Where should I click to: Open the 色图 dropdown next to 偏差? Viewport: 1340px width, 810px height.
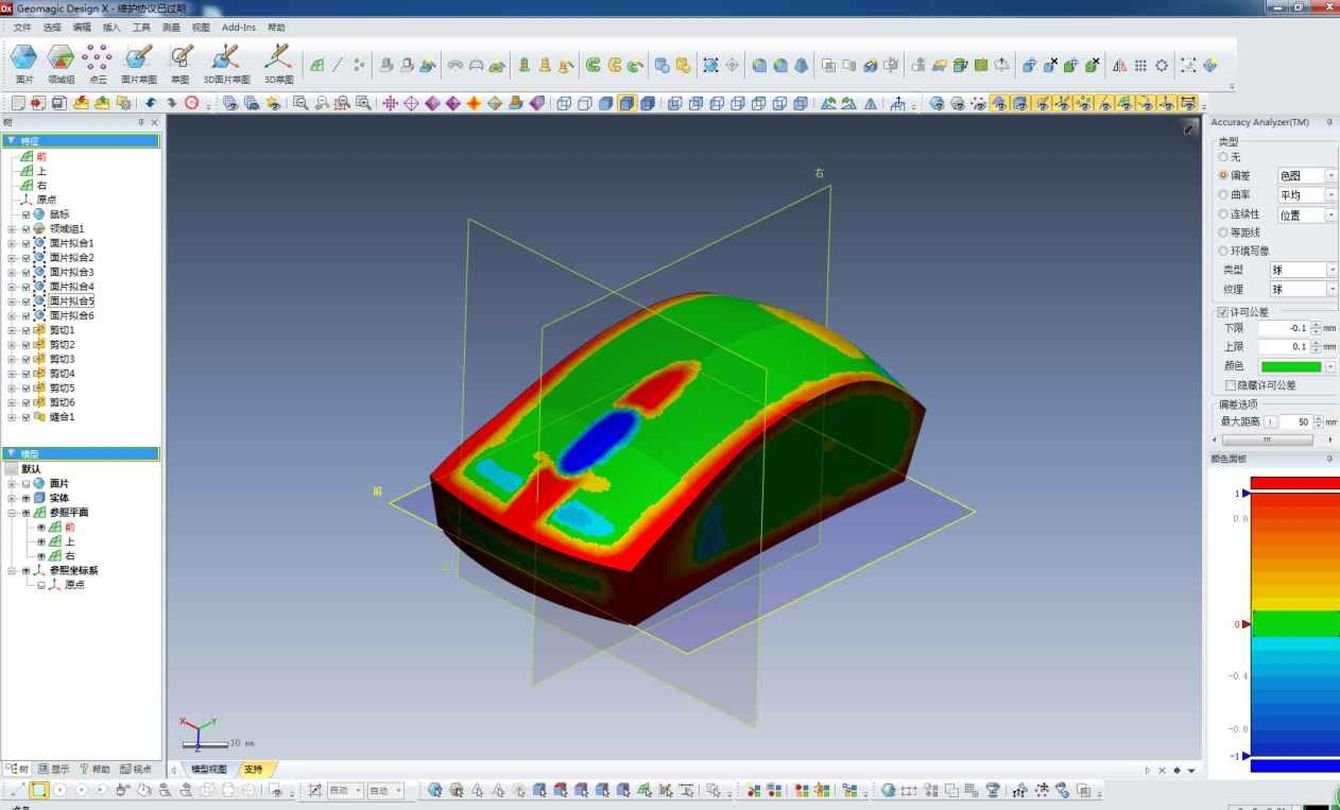click(x=1307, y=175)
